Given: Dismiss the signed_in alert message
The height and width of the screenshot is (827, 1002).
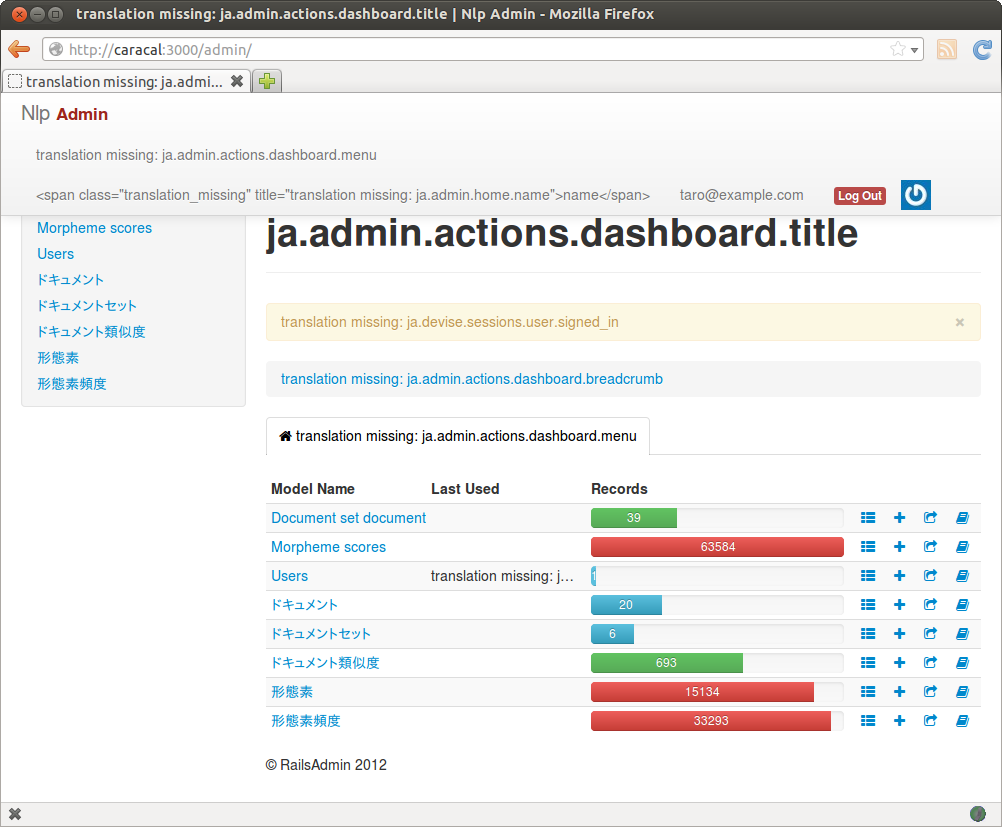Looking at the screenshot, I should coord(960,322).
